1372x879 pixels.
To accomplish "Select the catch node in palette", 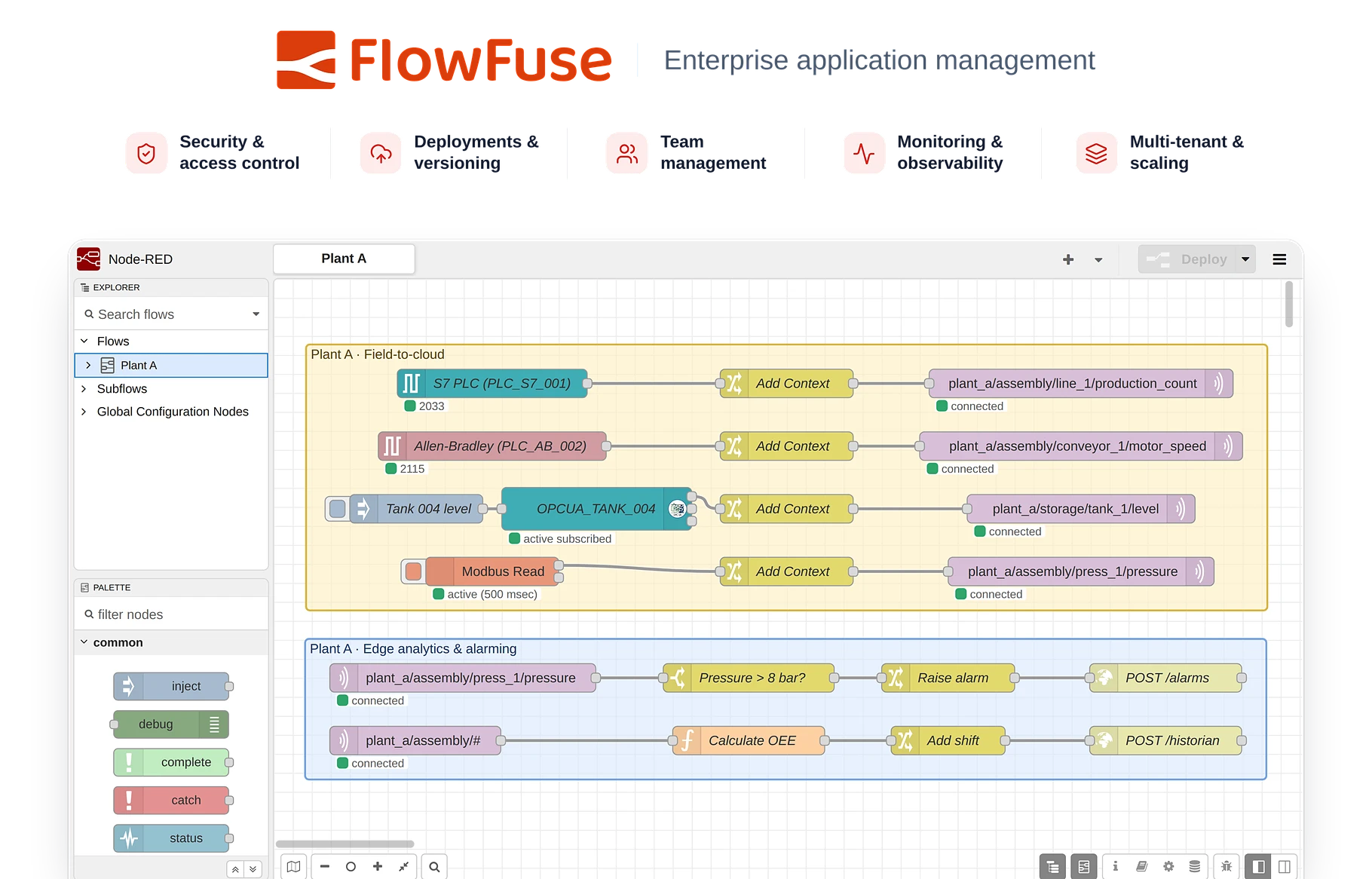I will (172, 800).
